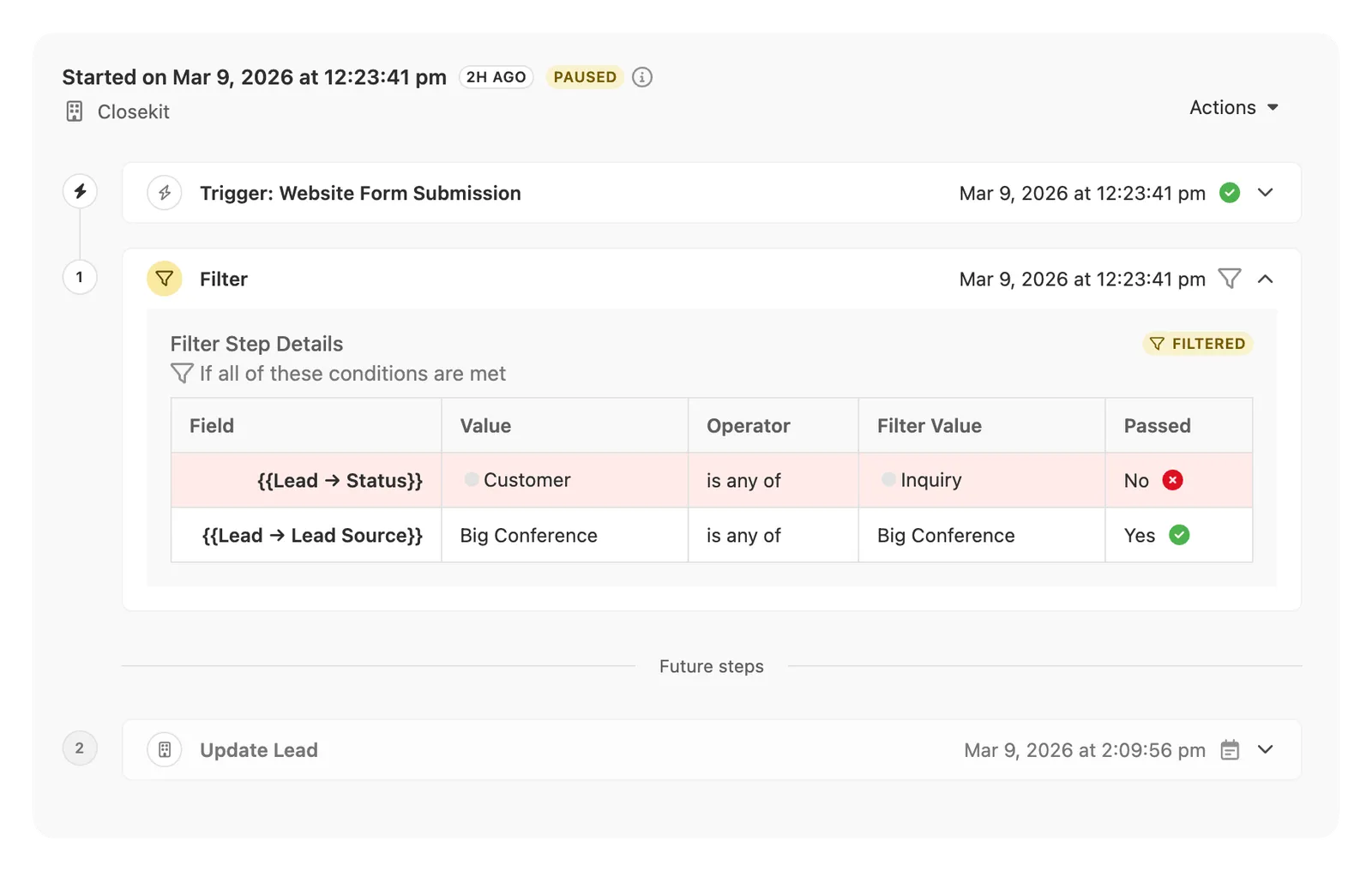This screenshot has width=1372, height=871.
Task: Open the Closekit organization link
Action: click(134, 111)
